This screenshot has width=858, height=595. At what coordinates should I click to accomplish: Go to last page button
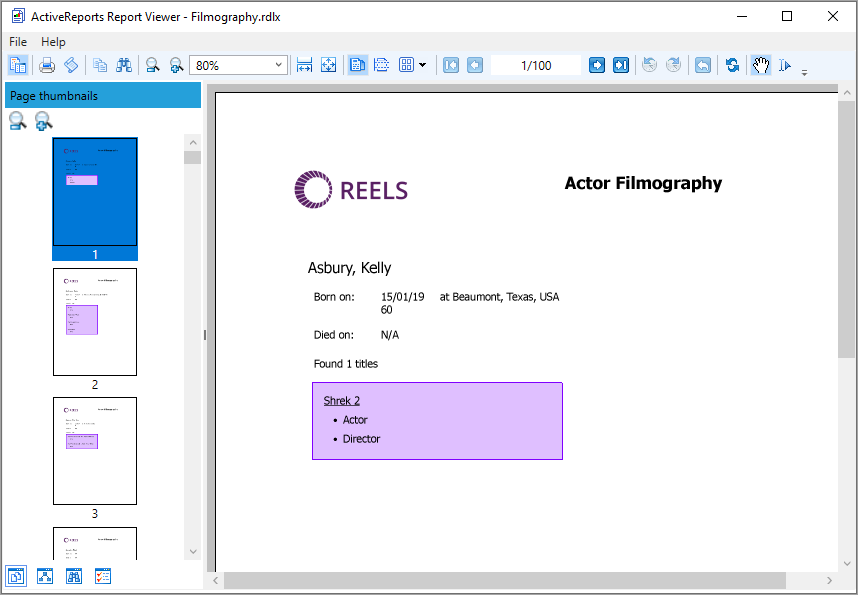coord(621,65)
